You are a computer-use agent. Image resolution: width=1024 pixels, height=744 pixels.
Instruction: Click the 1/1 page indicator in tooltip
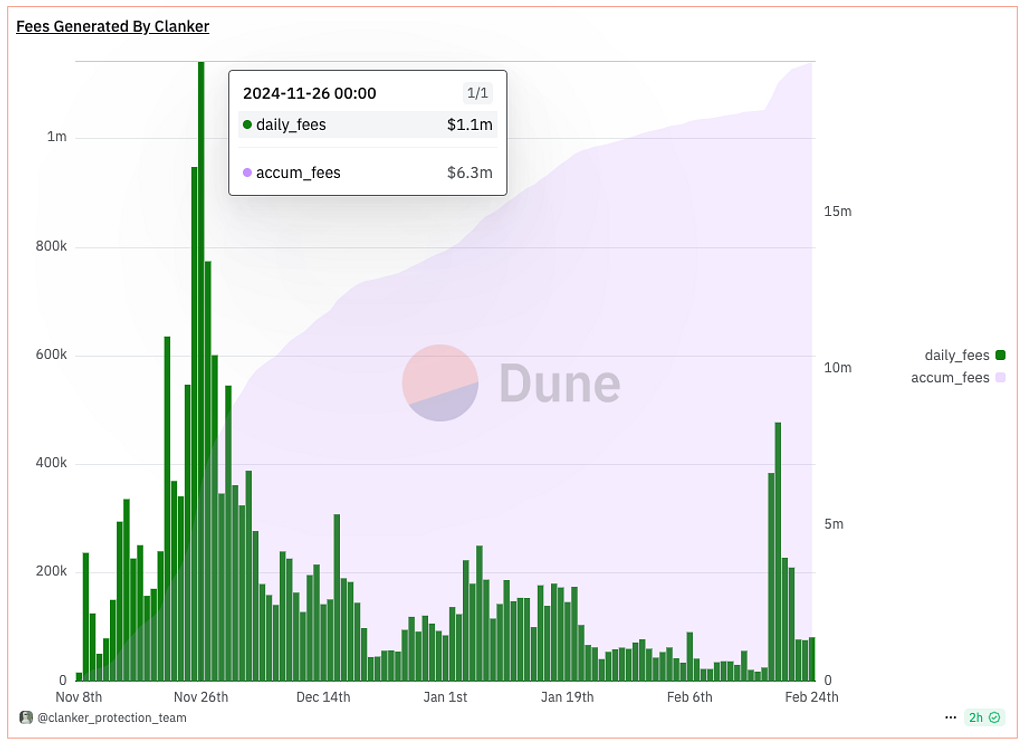tap(477, 93)
